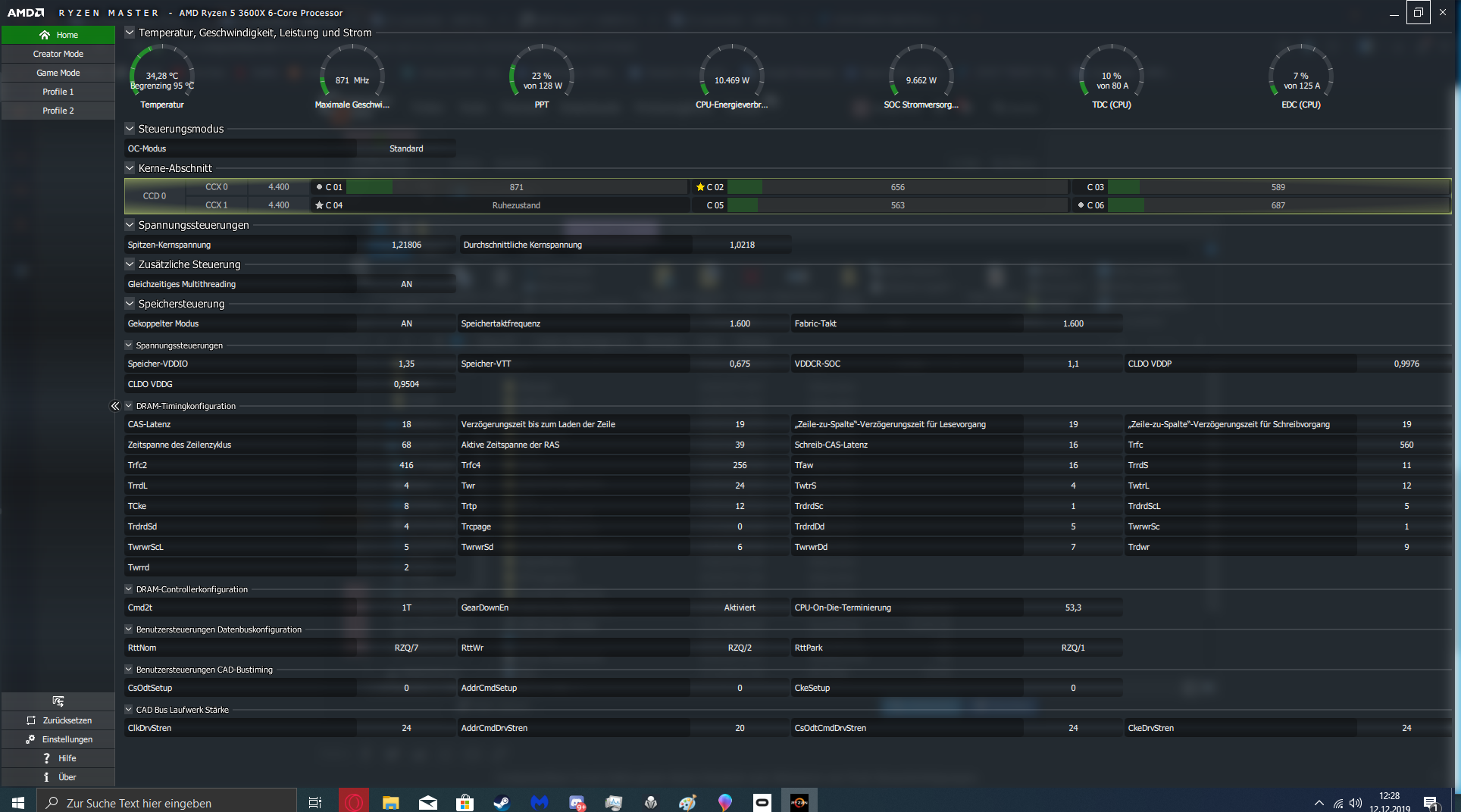Click the Spitzen-Kernspannung value 1,21806
The image size is (1461, 812).
[x=406, y=245]
